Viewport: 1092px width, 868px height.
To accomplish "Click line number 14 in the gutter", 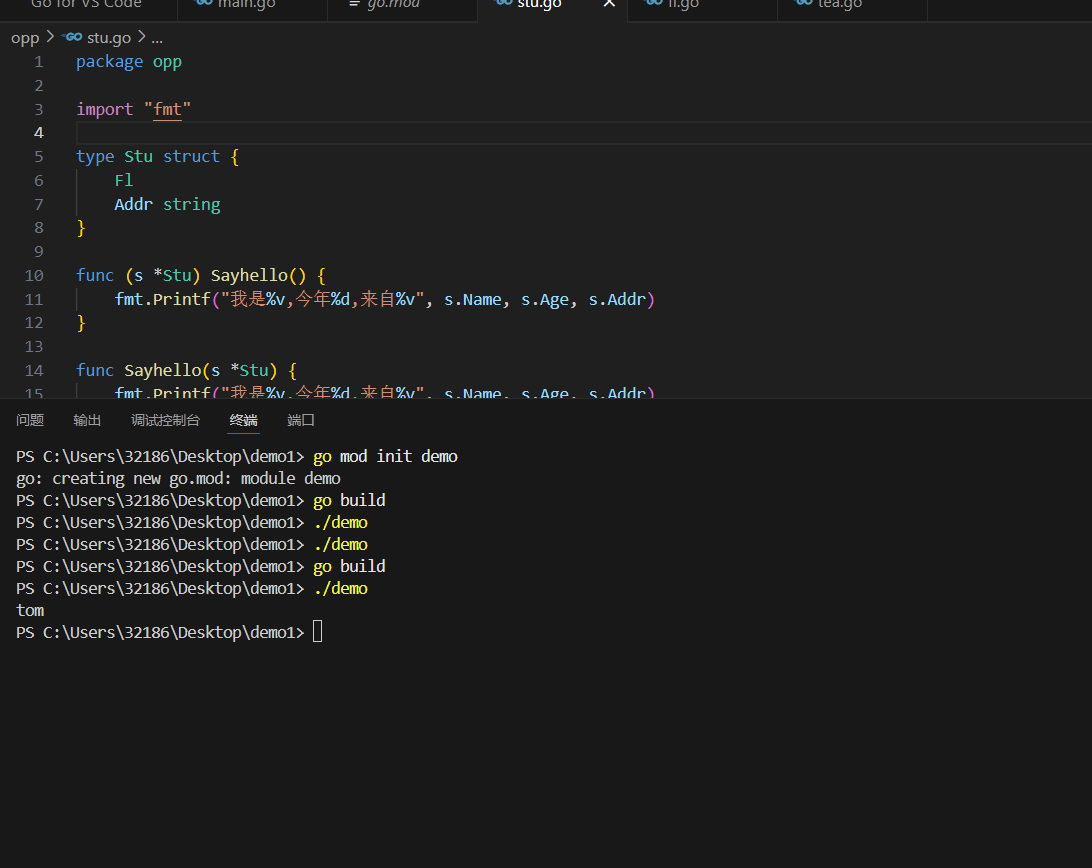I will 34,371.
